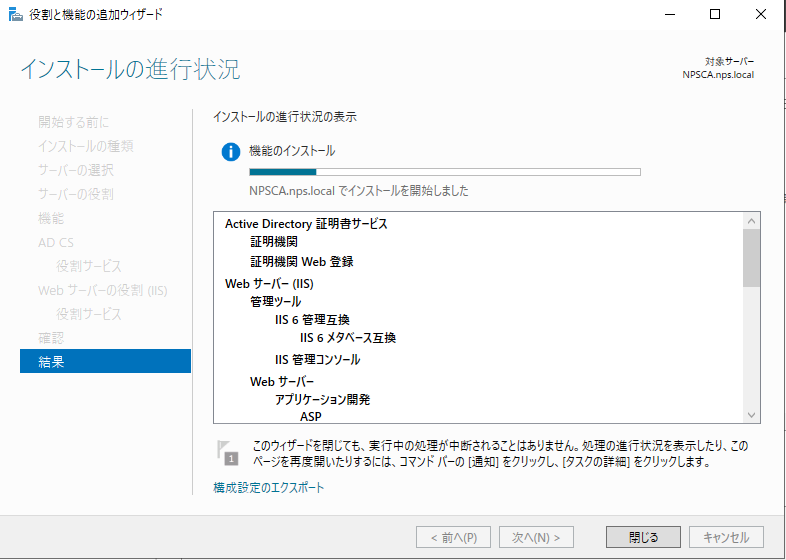Viewport: 786px width, 560px height.
Task: Click the 次へ(N) > button
Action: click(536, 537)
